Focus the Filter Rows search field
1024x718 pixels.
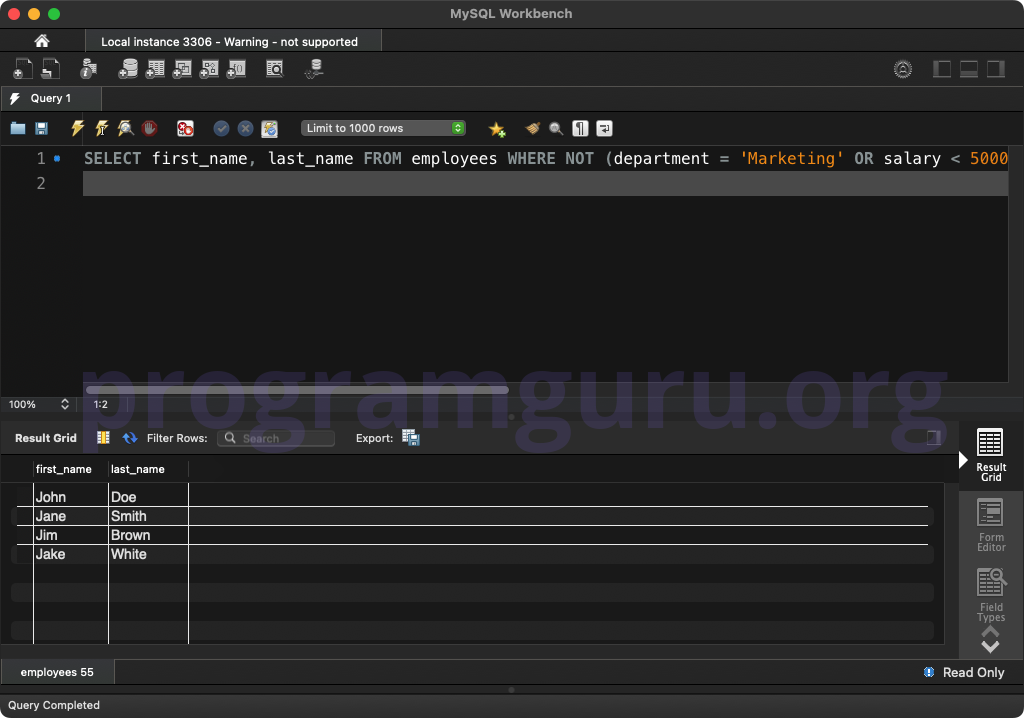point(276,438)
